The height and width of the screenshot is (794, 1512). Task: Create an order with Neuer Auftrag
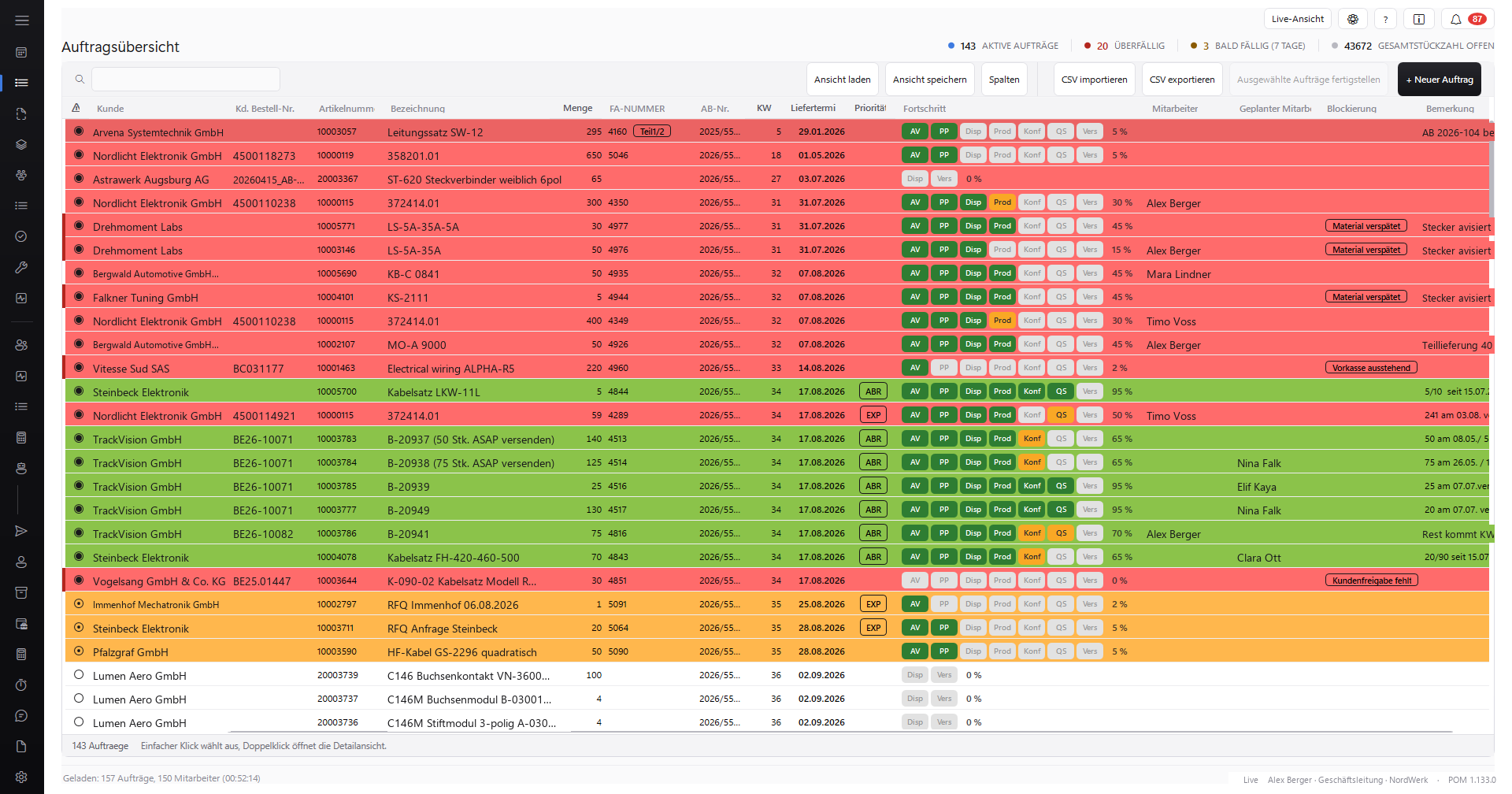(1440, 80)
